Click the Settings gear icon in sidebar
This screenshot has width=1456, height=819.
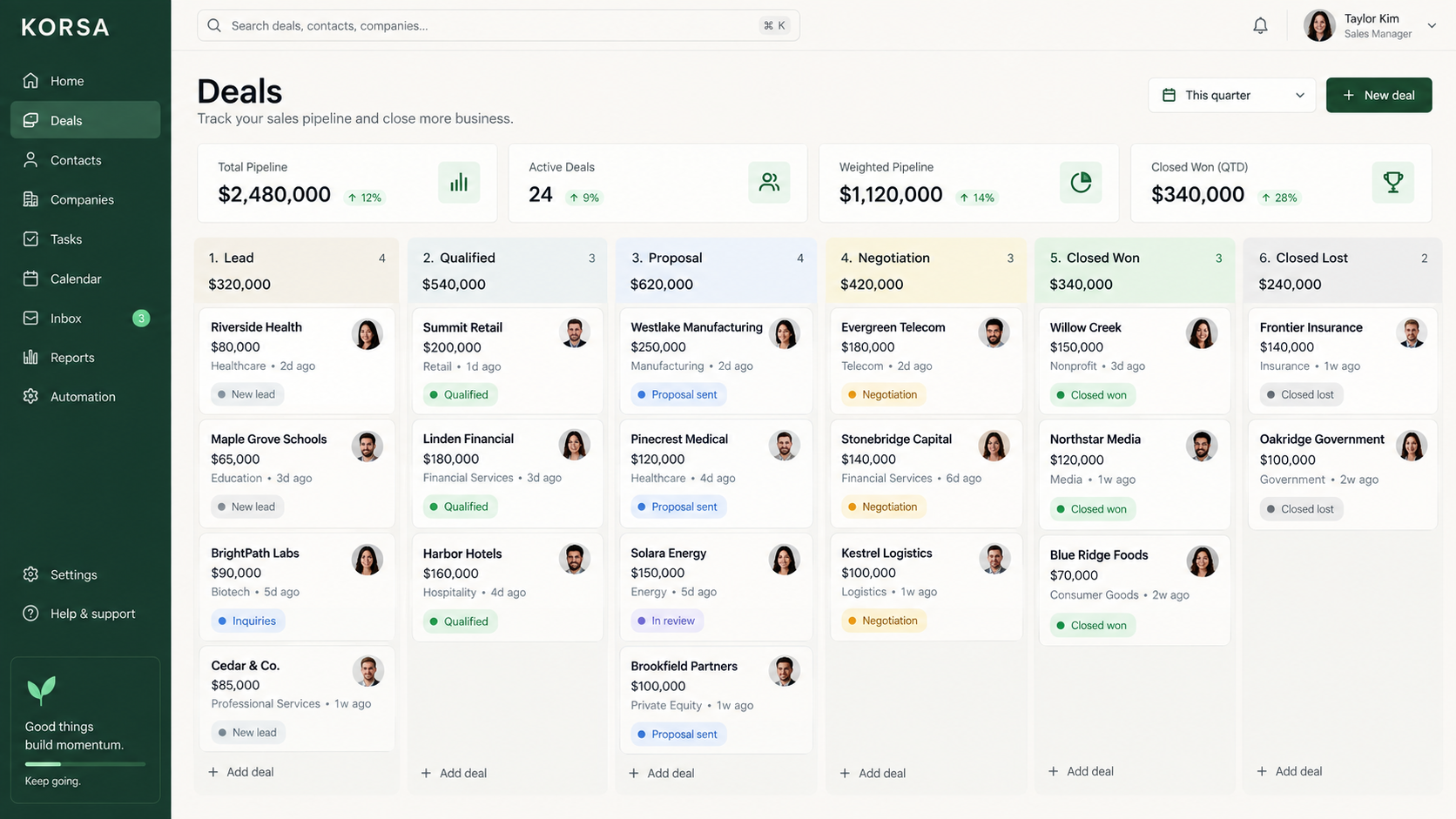pyautogui.click(x=30, y=574)
